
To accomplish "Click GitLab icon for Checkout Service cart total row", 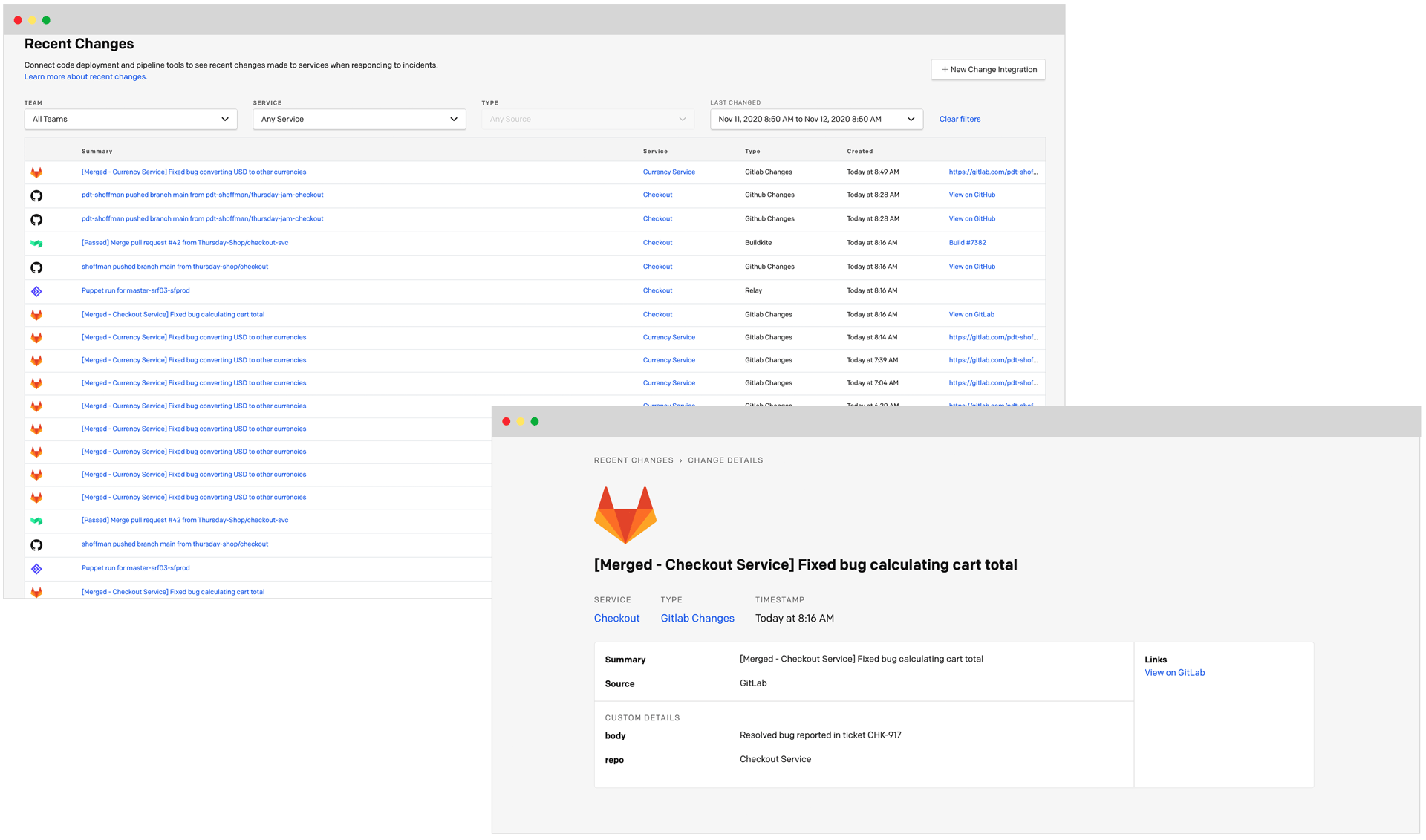I will (x=36, y=315).
